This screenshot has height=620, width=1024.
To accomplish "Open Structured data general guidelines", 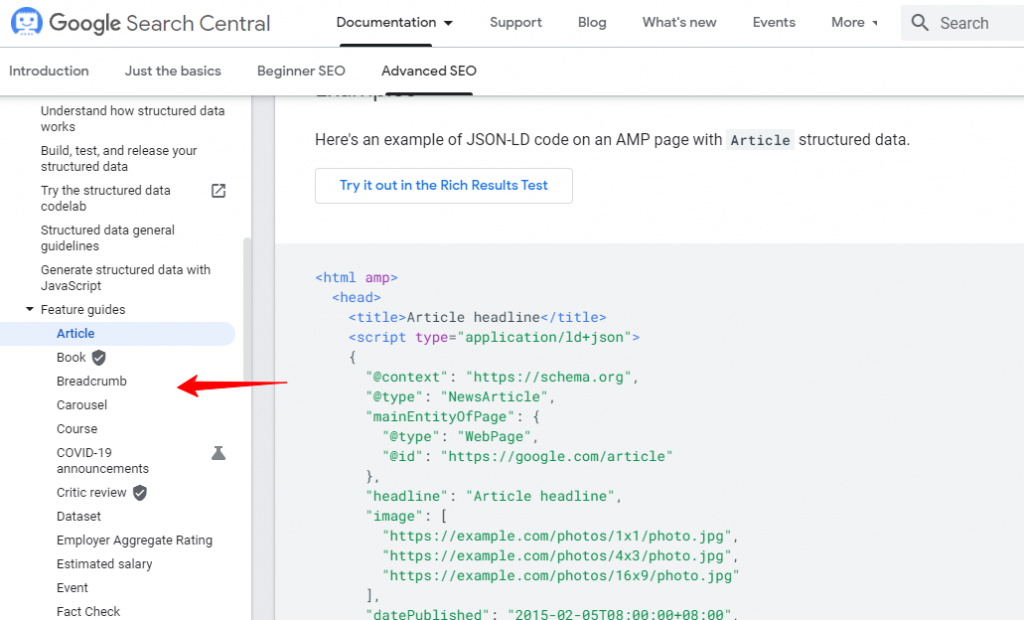I will (108, 238).
